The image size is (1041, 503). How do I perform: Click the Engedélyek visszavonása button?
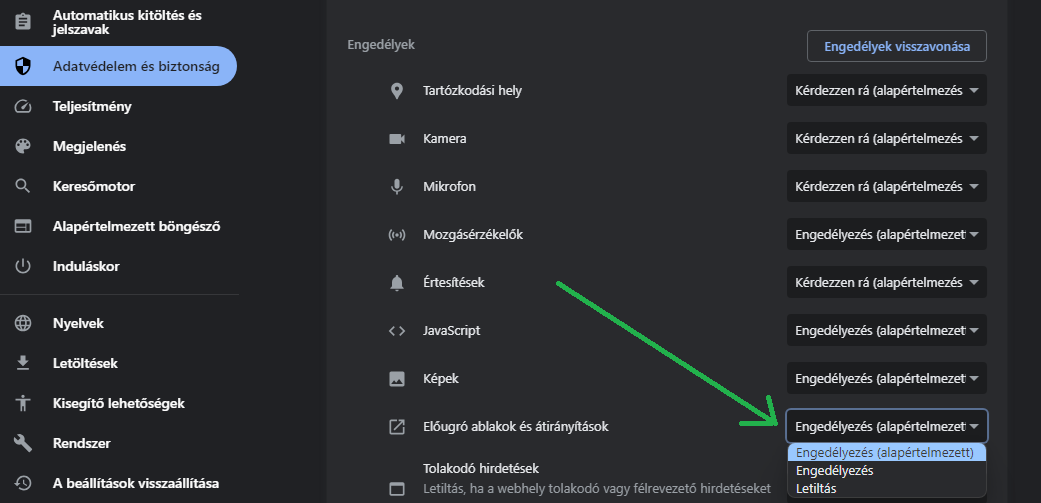pyautogui.click(x=897, y=47)
